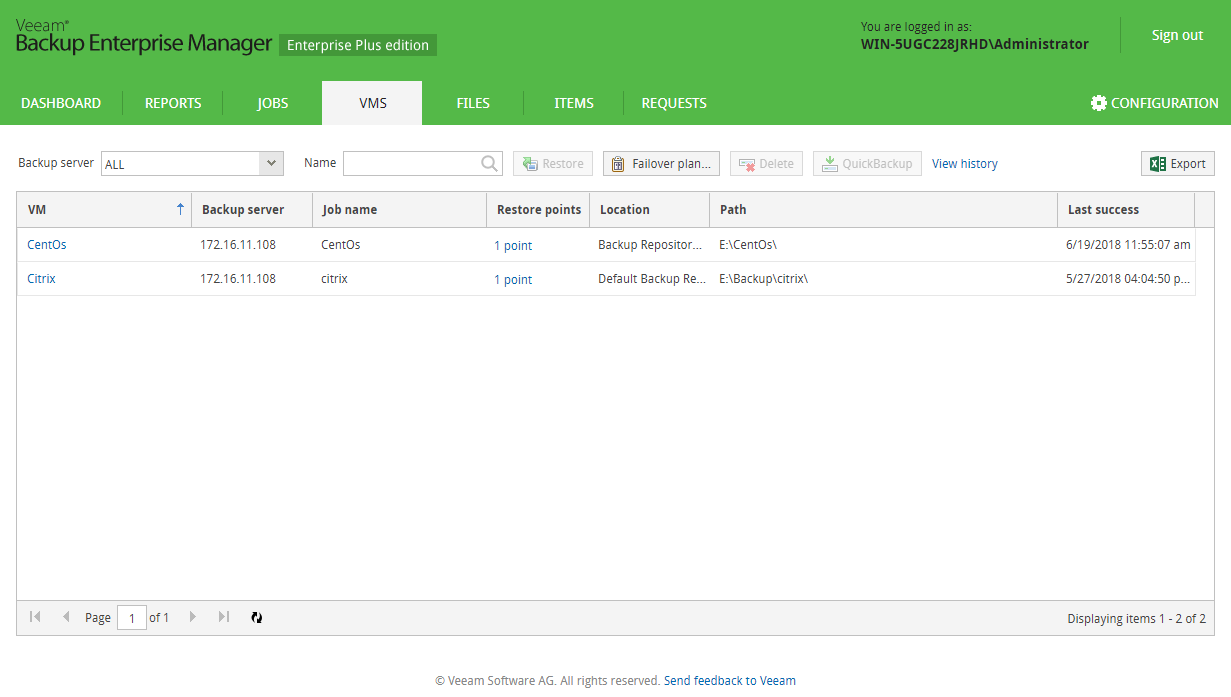Go to the previous page arrow
This screenshot has height=697, width=1231.
(66, 618)
